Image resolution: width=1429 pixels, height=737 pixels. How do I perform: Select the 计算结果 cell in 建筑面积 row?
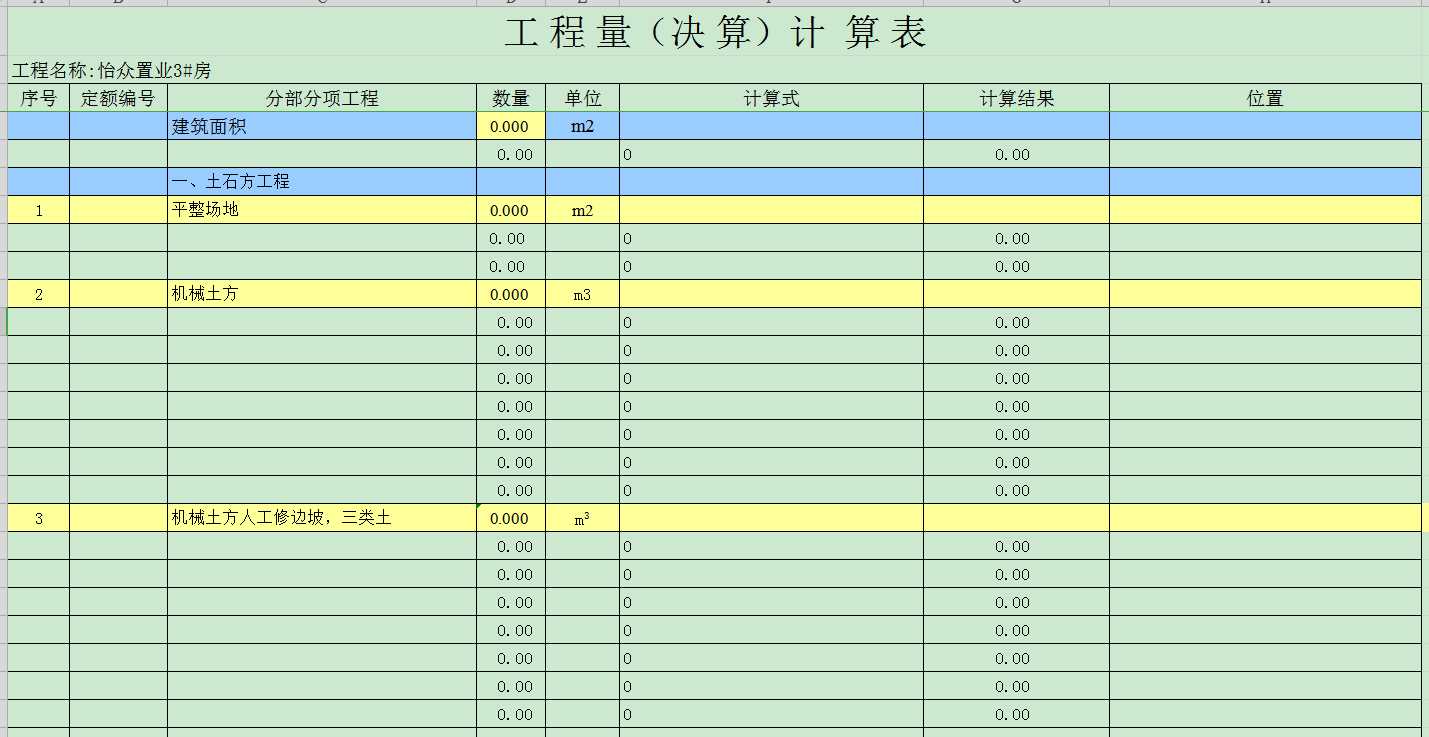(1016, 126)
